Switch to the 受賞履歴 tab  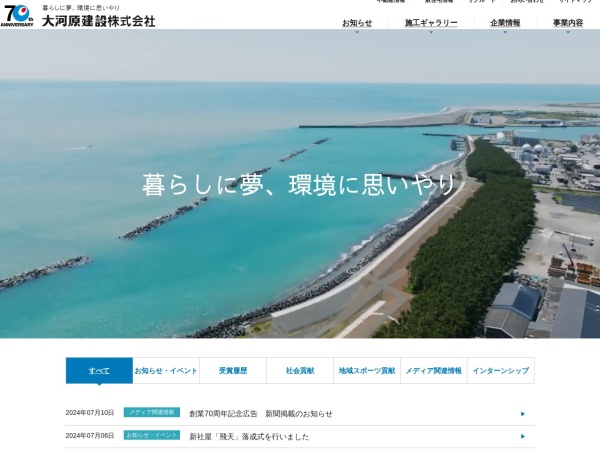233,370
